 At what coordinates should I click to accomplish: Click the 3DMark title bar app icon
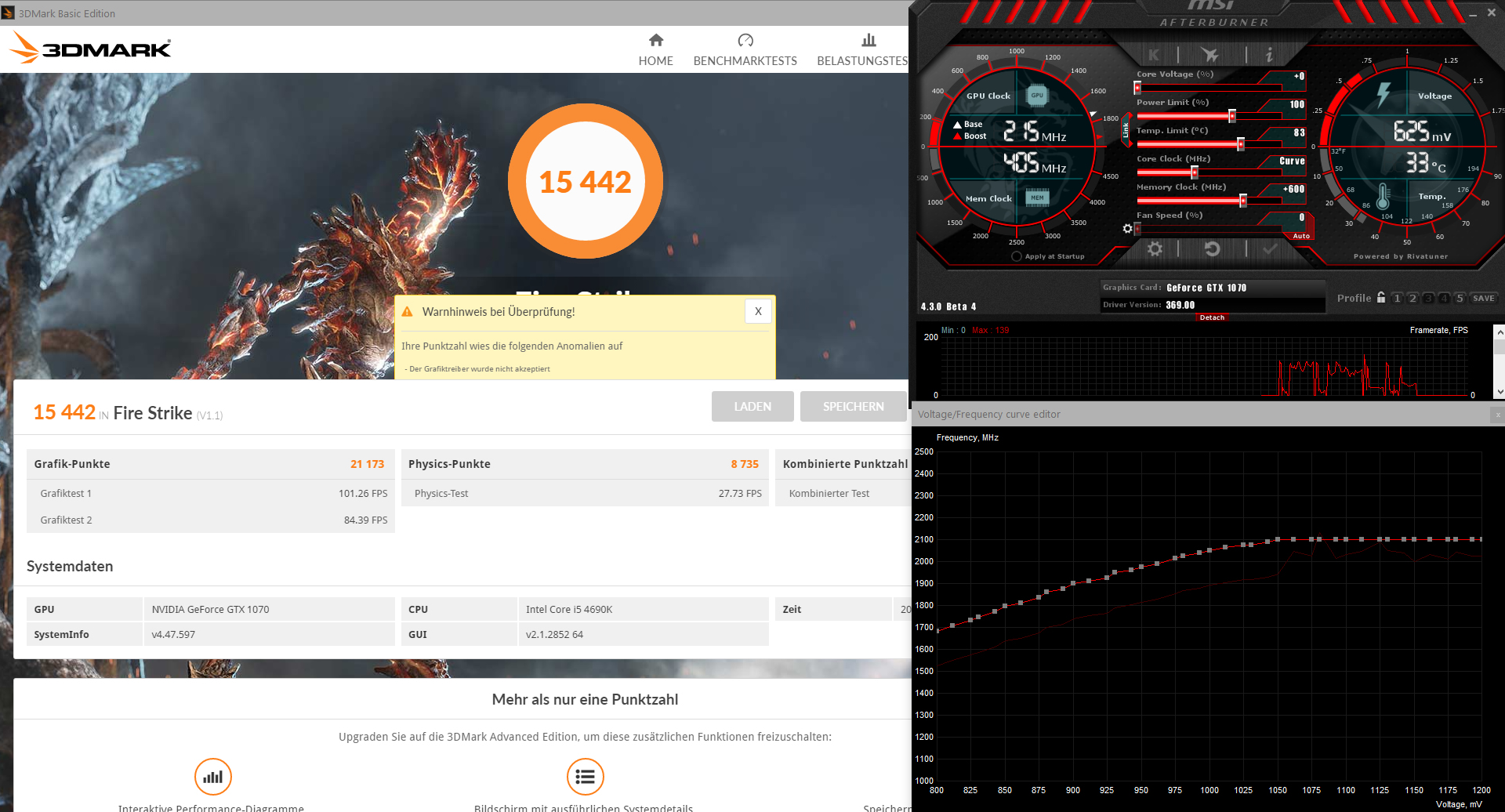click(8, 13)
